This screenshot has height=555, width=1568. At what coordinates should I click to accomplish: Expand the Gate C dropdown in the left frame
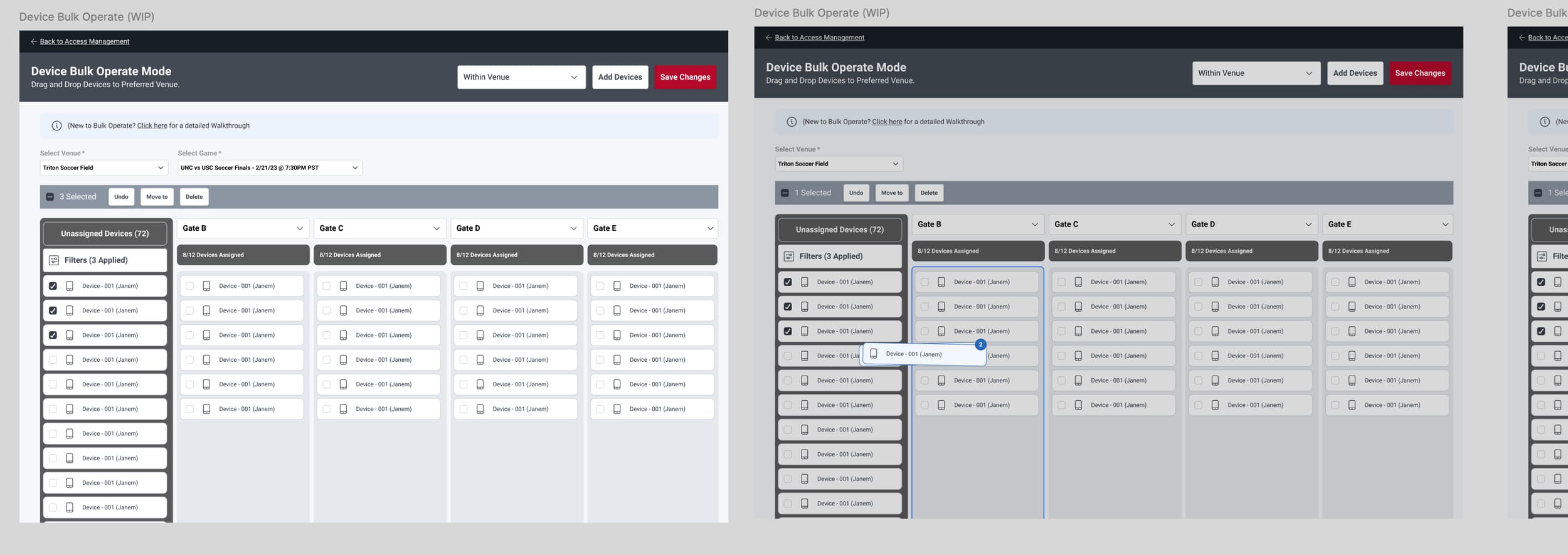click(x=379, y=228)
